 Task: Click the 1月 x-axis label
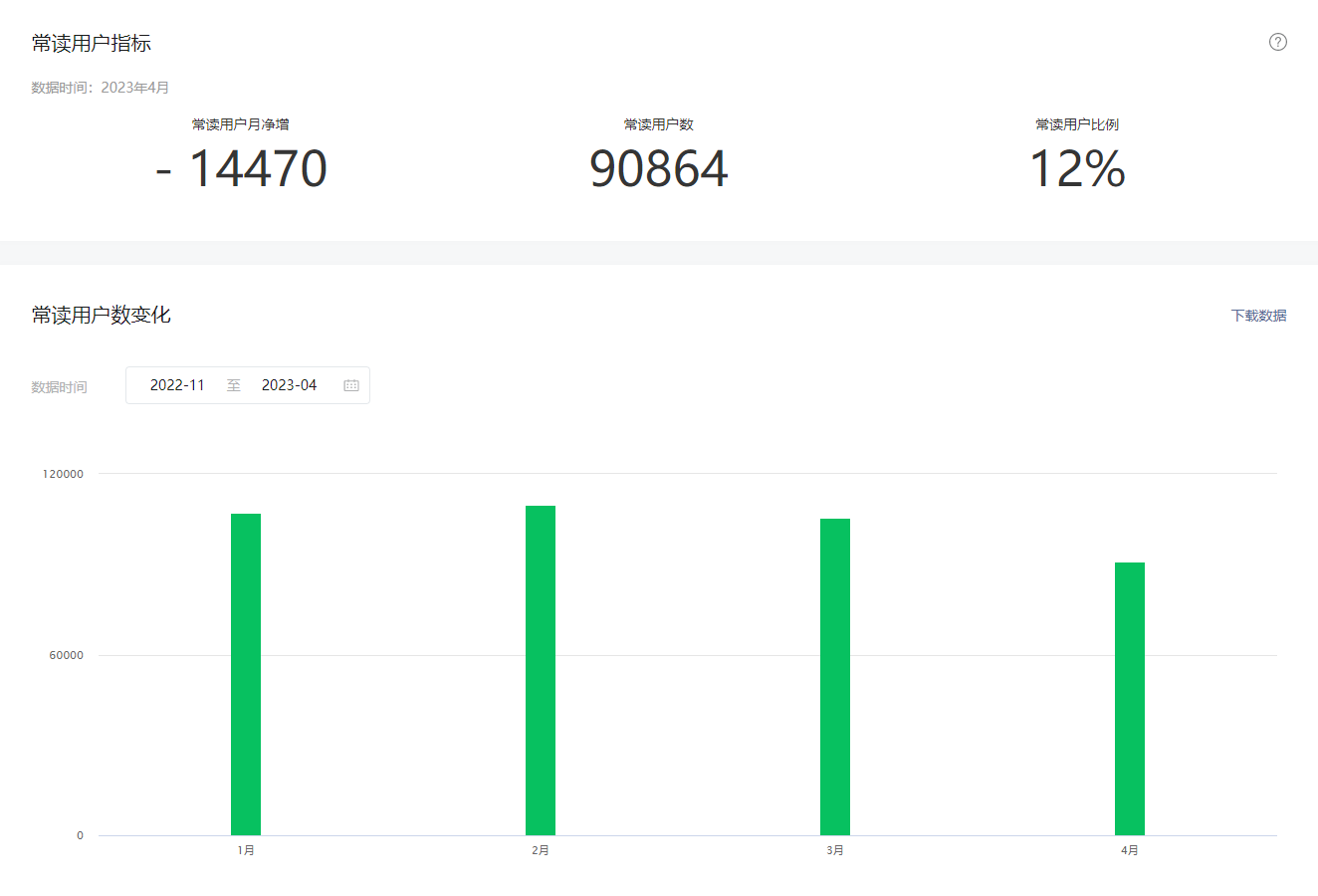[246, 850]
